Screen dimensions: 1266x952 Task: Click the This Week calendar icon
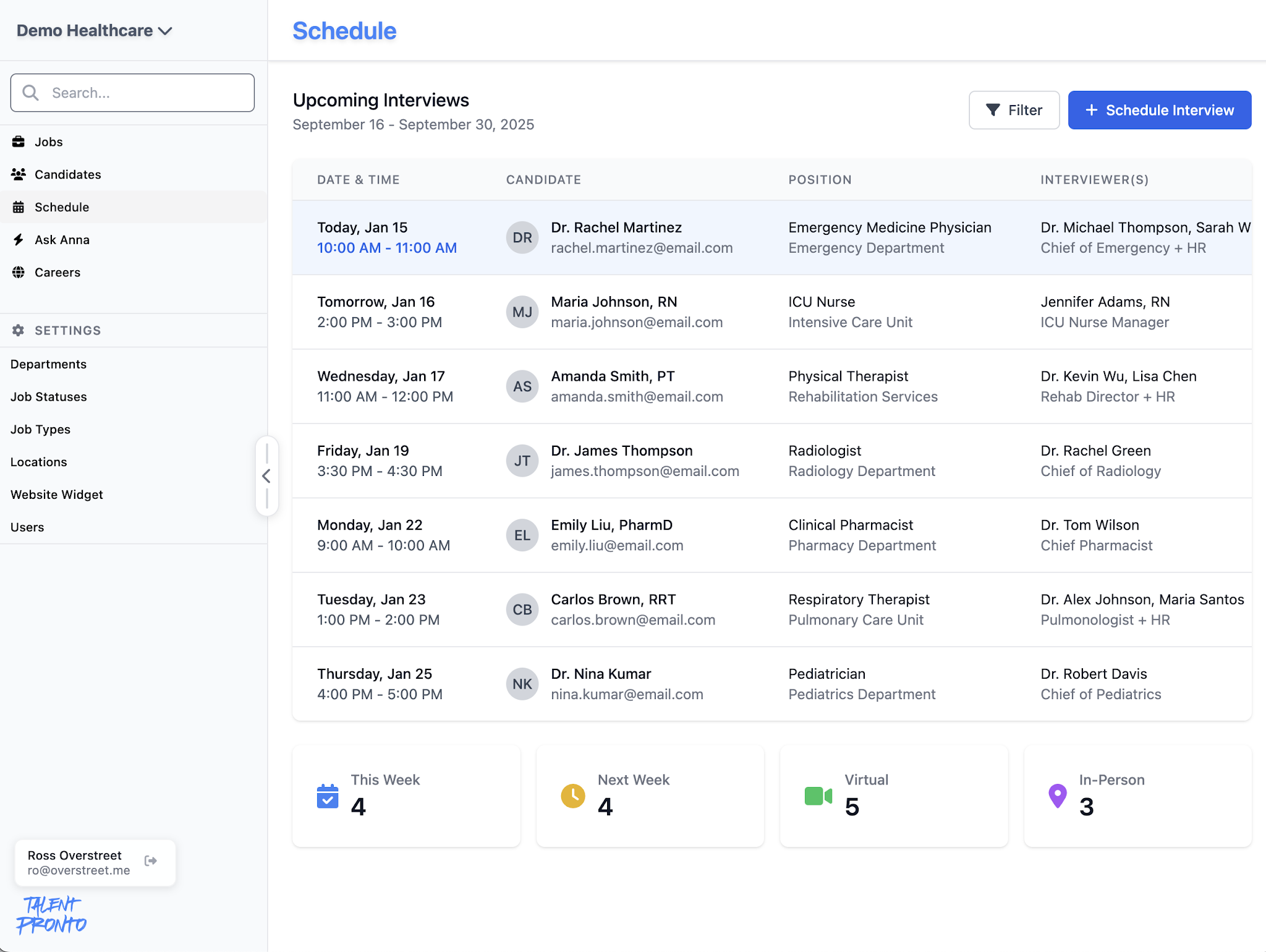coord(328,796)
